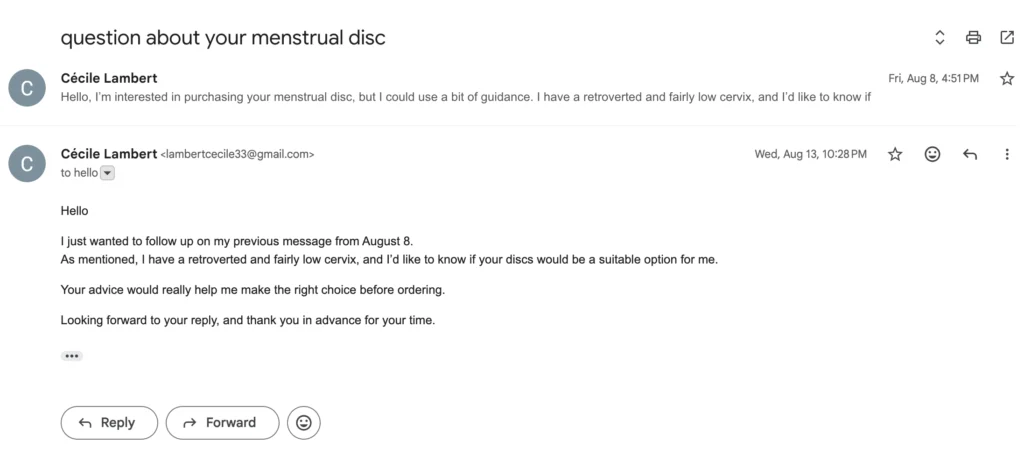Click sender name Cécile Lambert in expanded message
Image resolution: width=1024 pixels, height=456 pixels.
pos(109,154)
